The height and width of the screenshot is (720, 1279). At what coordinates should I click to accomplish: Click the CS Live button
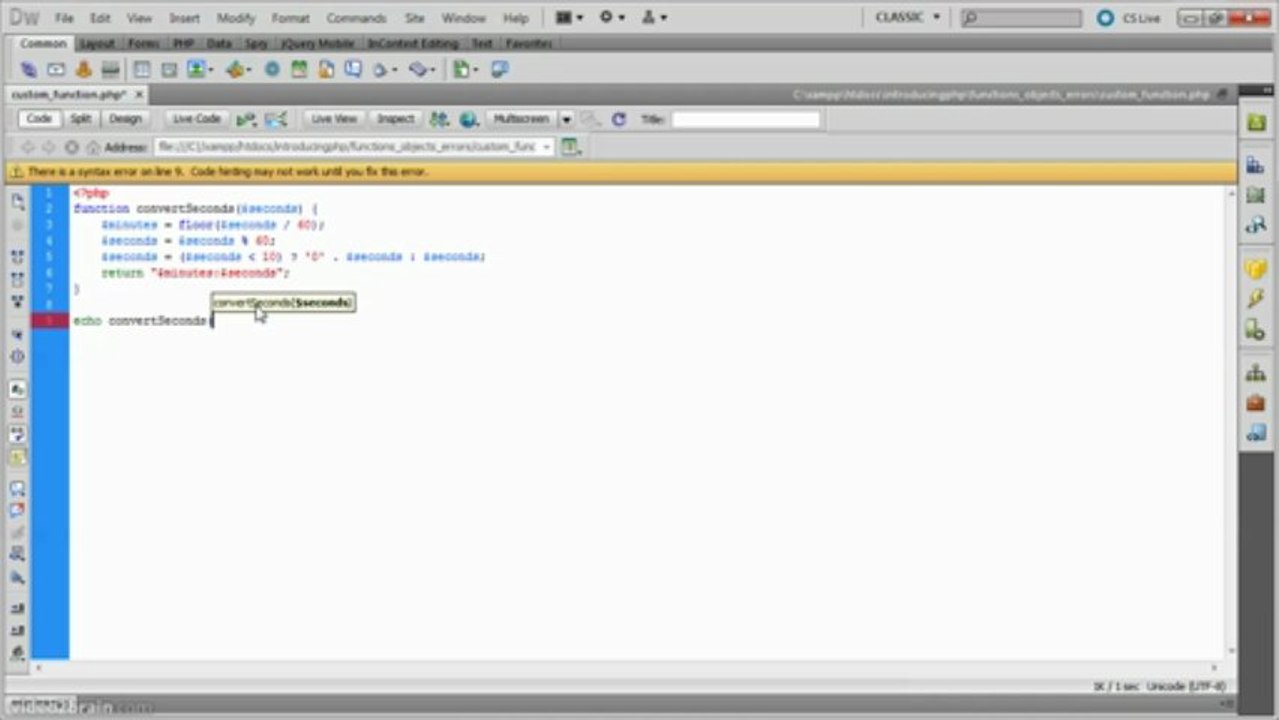(x=1132, y=18)
